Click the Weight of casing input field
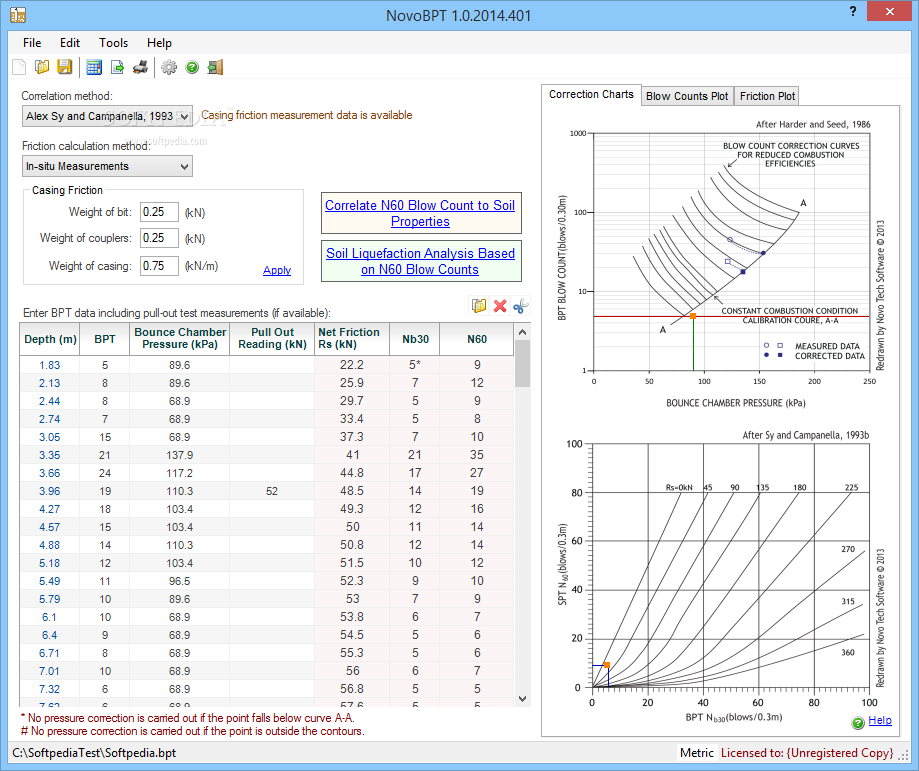 click(x=159, y=266)
